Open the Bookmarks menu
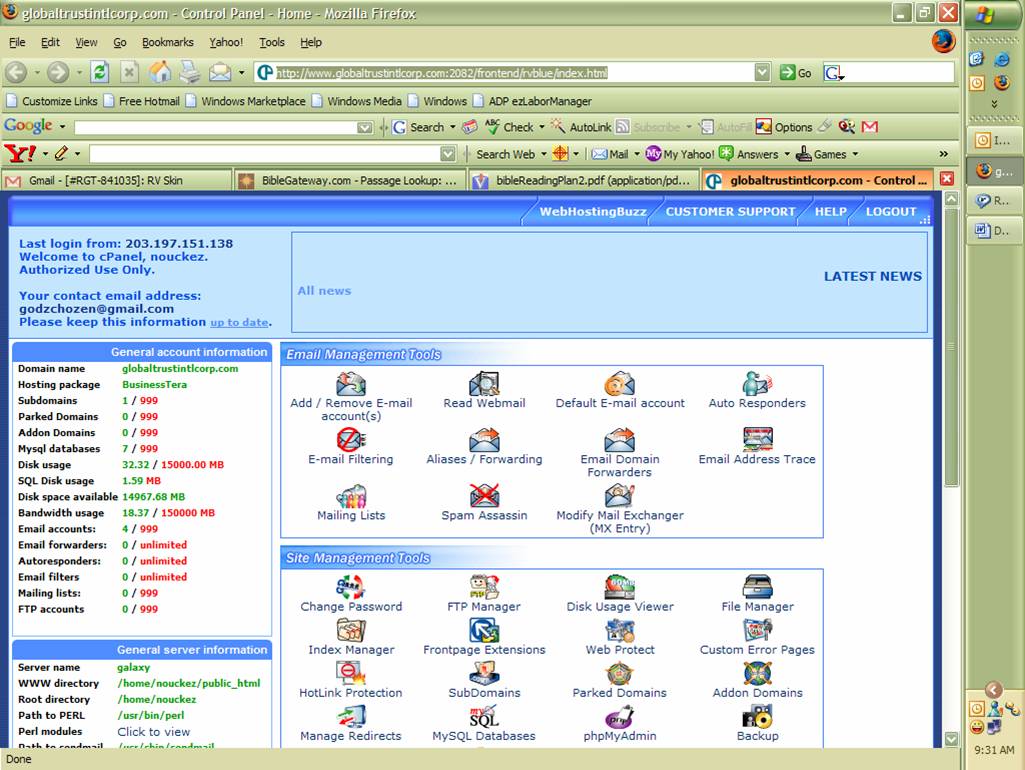 point(167,42)
